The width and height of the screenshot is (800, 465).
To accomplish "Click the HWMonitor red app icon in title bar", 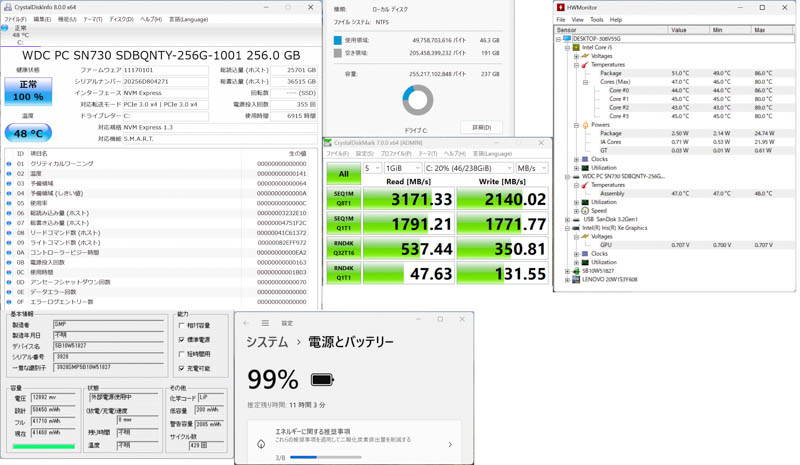I will click(x=561, y=8).
